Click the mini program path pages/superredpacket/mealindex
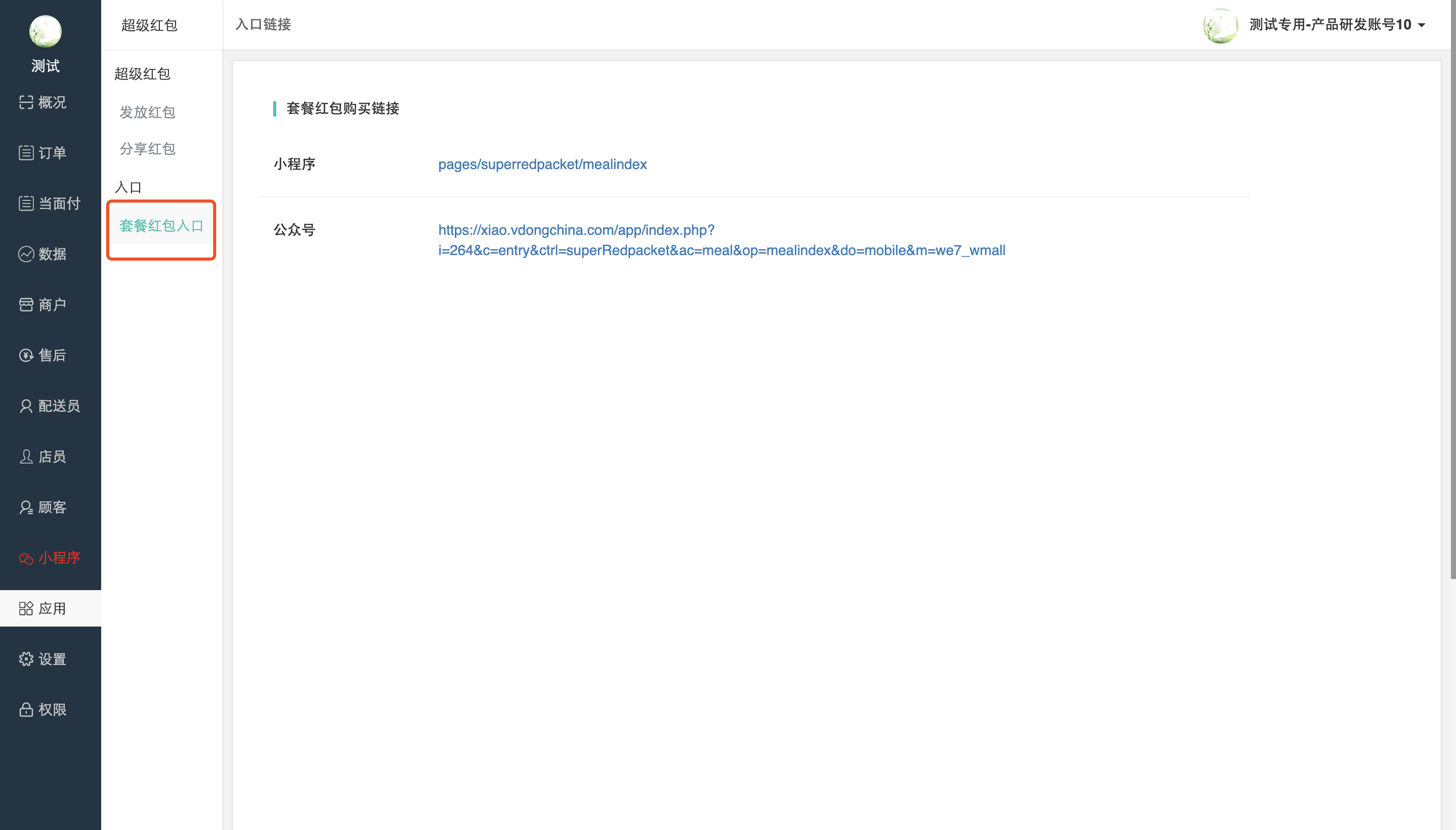The width and height of the screenshot is (1456, 830). pos(542,164)
